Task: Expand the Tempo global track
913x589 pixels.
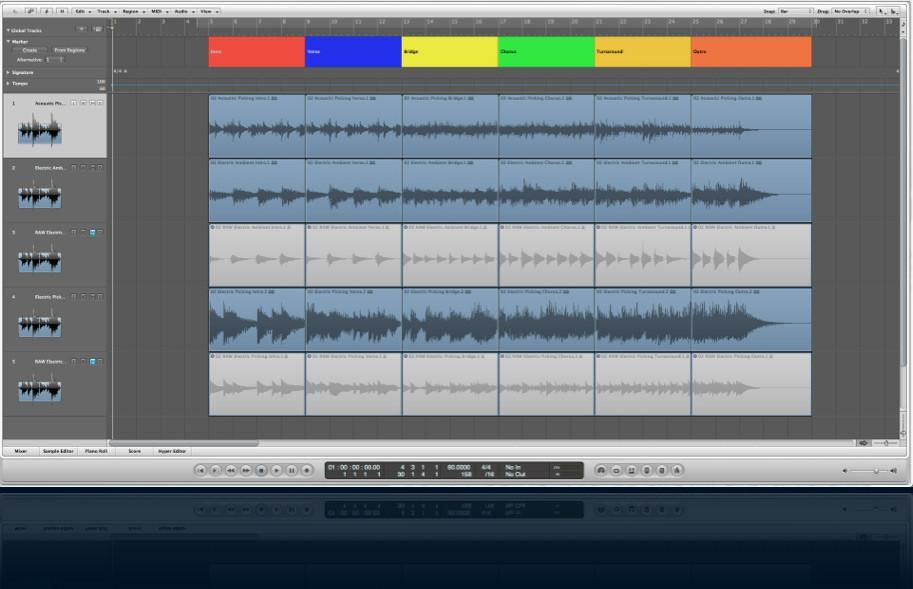Action: 8,83
